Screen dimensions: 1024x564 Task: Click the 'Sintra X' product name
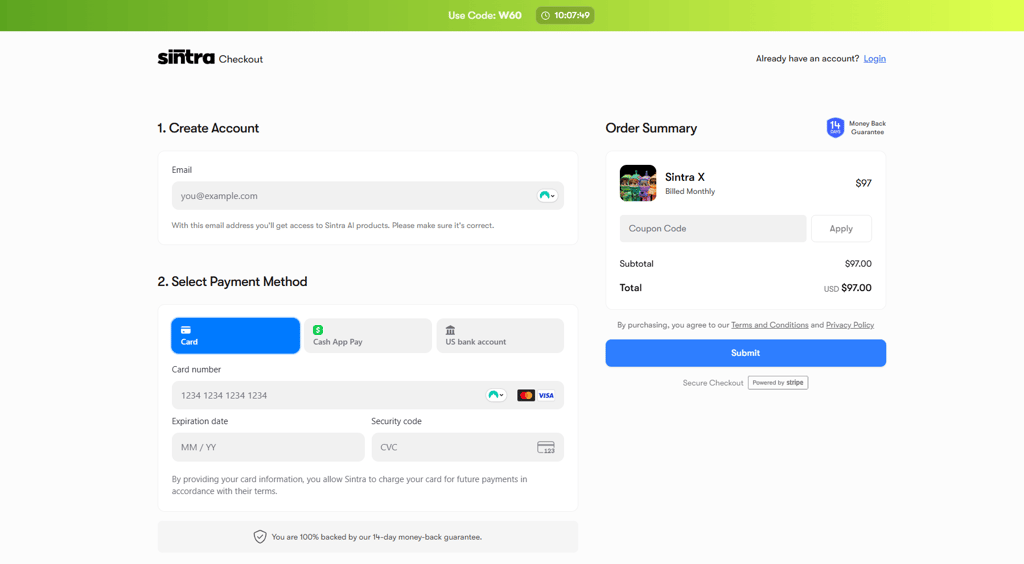click(x=684, y=177)
